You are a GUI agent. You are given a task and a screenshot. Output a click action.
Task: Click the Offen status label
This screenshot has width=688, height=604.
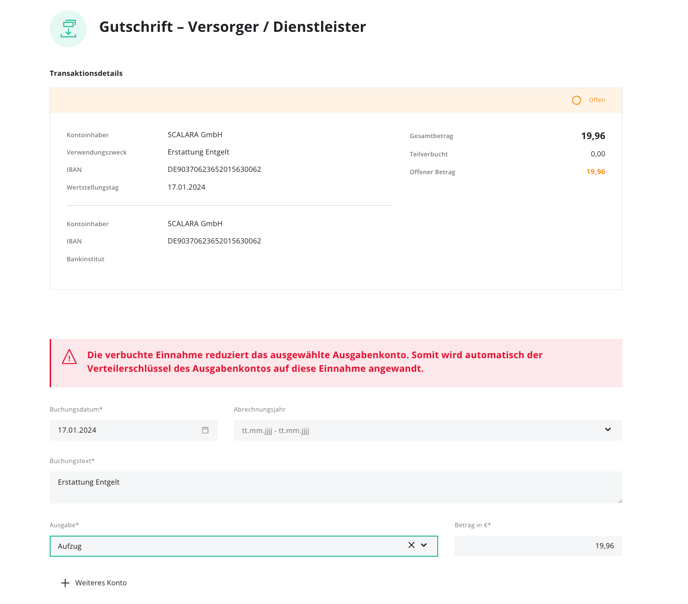click(x=597, y=100)
